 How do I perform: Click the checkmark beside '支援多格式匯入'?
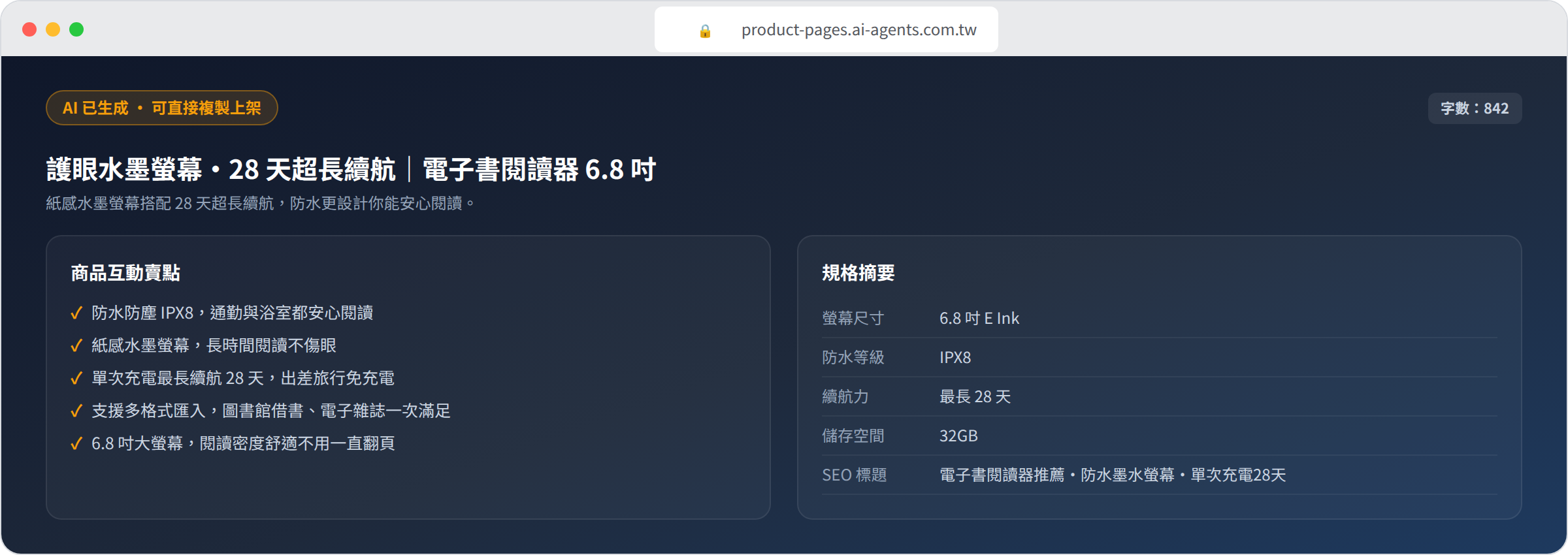point(76,411)
